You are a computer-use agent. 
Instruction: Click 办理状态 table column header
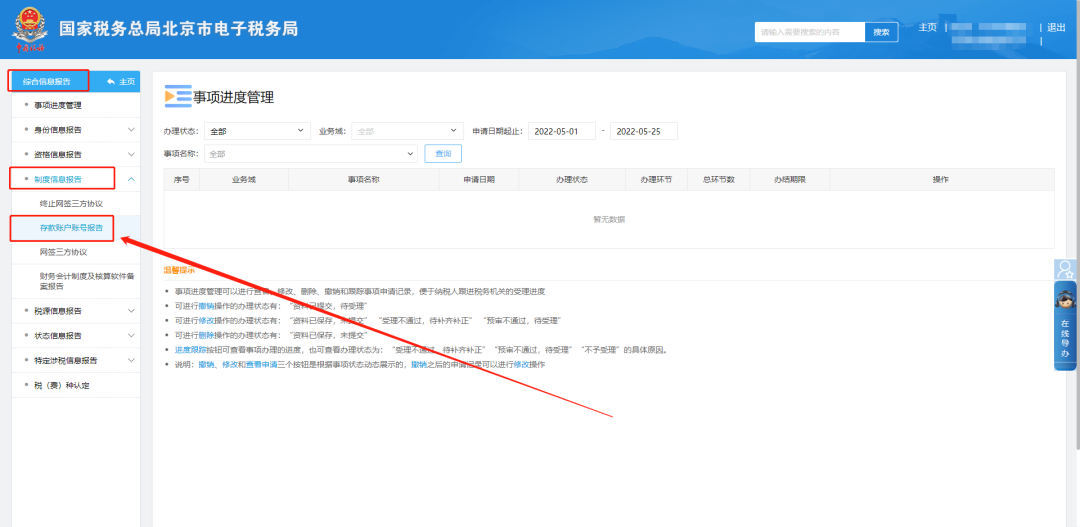572,179
